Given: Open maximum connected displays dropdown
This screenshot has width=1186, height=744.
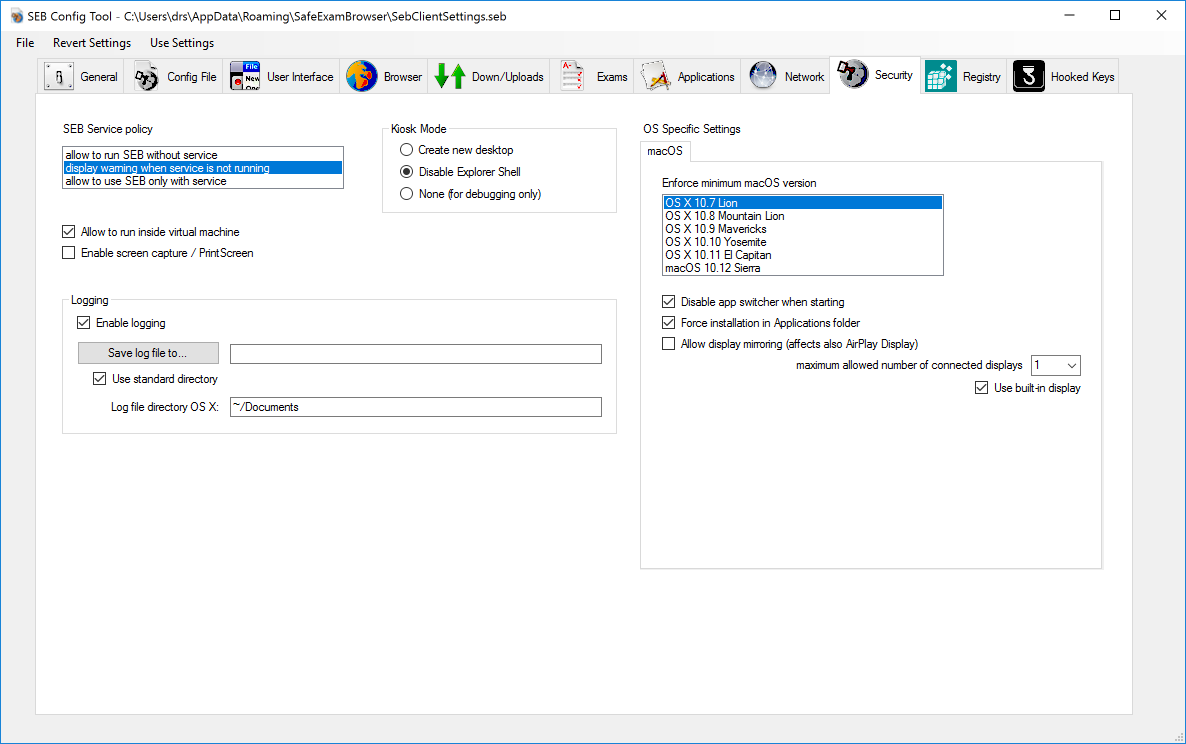Looking at the screenshot, I should coord(1056,365).
